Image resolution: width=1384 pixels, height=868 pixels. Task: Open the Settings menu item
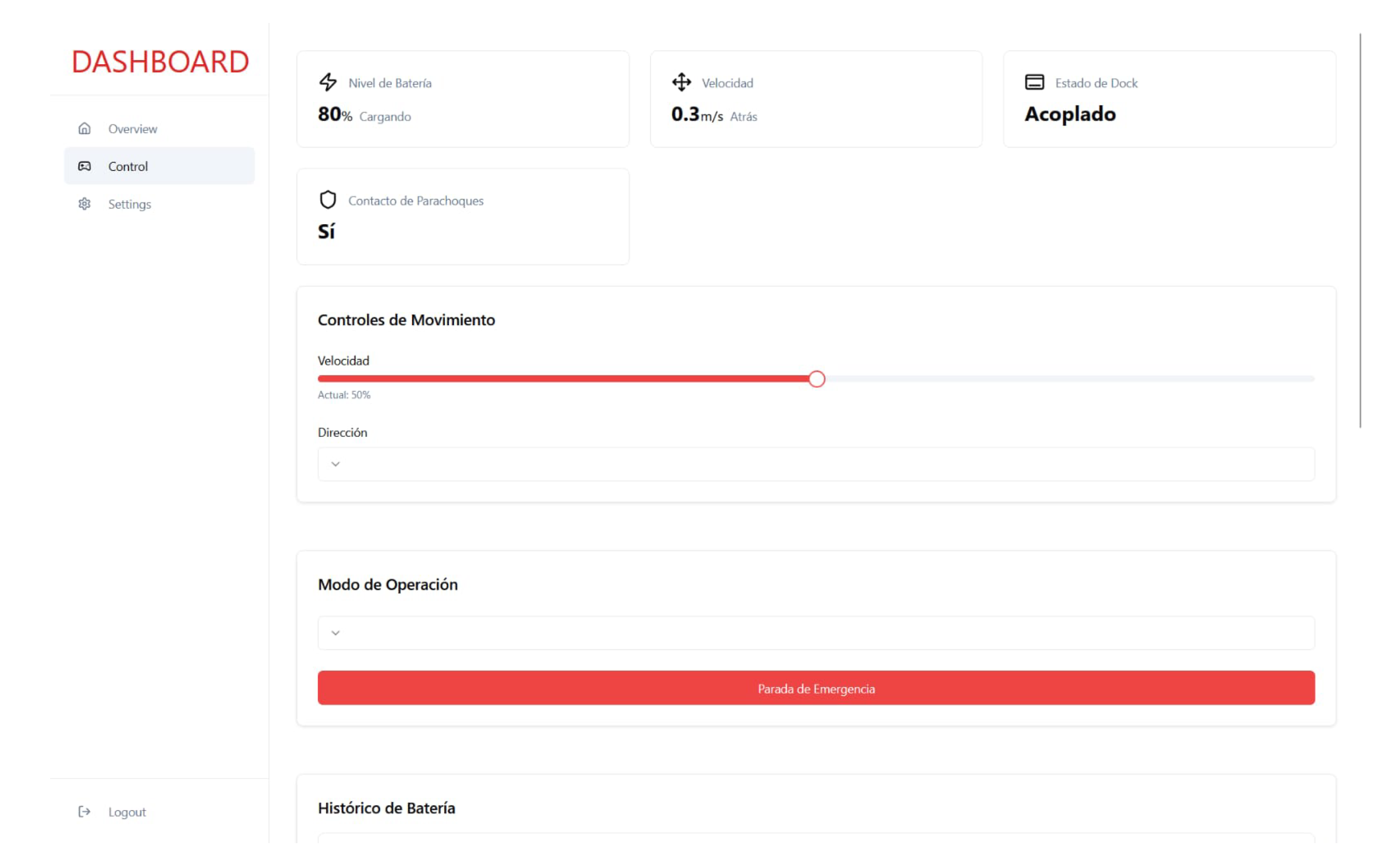click(130, 204)
